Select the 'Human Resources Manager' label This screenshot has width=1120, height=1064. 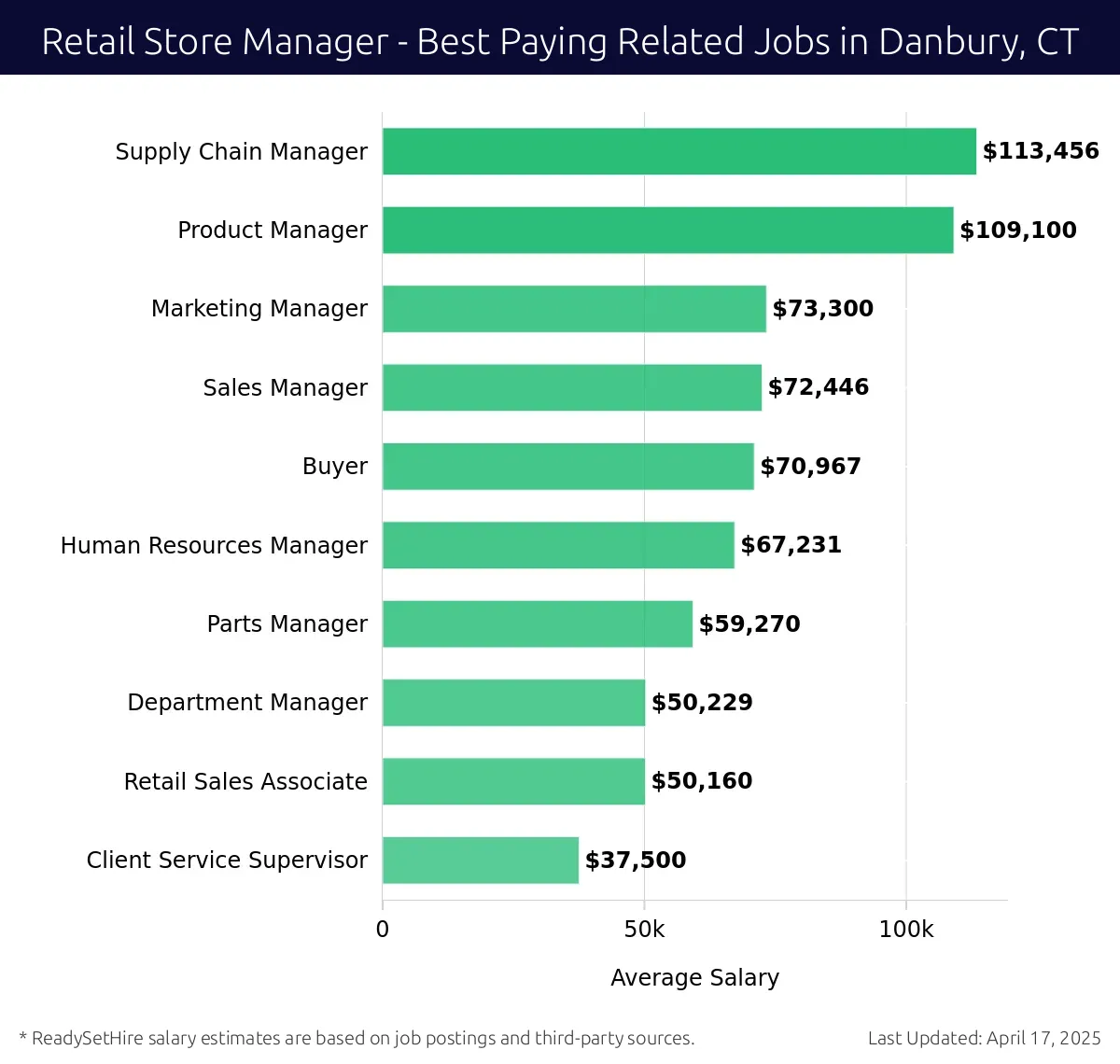(x=214, y=545)
